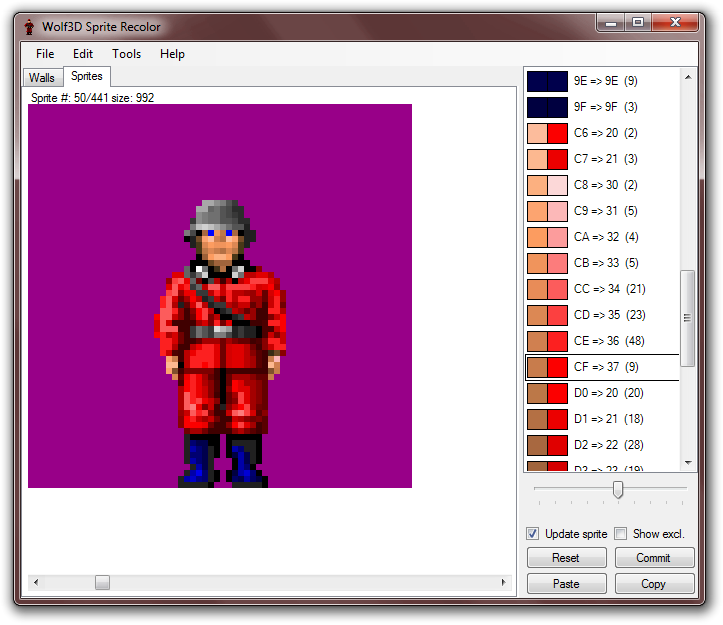Click the color list scroll down arrow
This screenshot has height=625, width=723.
pyautogui.click(x=687, y=463)
